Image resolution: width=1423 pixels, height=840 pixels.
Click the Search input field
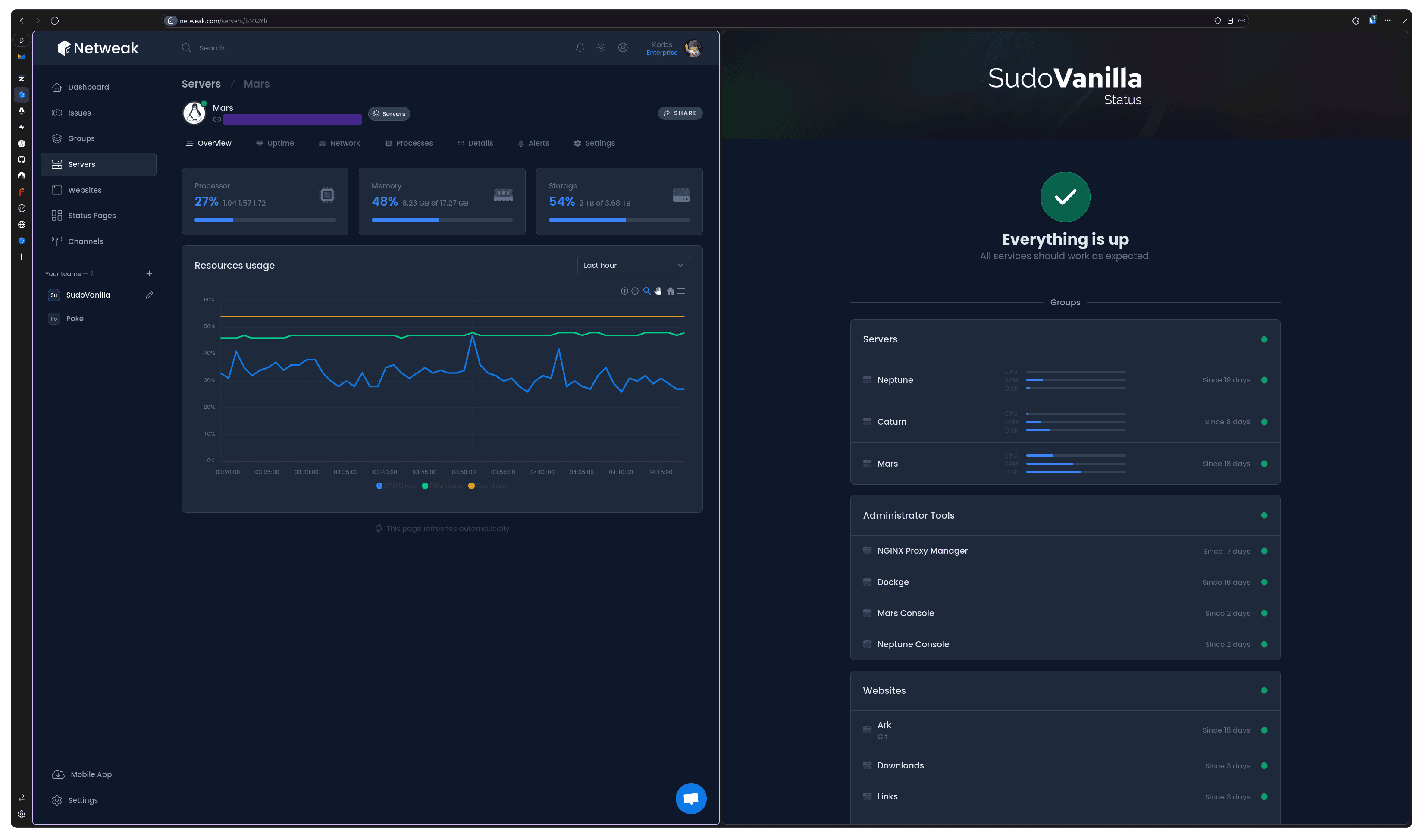pos(340,48)
